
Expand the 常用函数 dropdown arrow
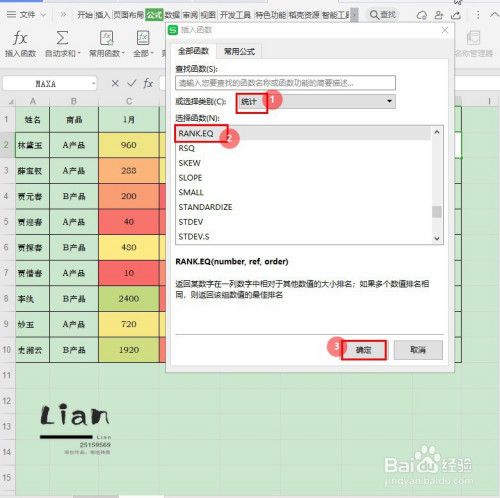point(123,53)
